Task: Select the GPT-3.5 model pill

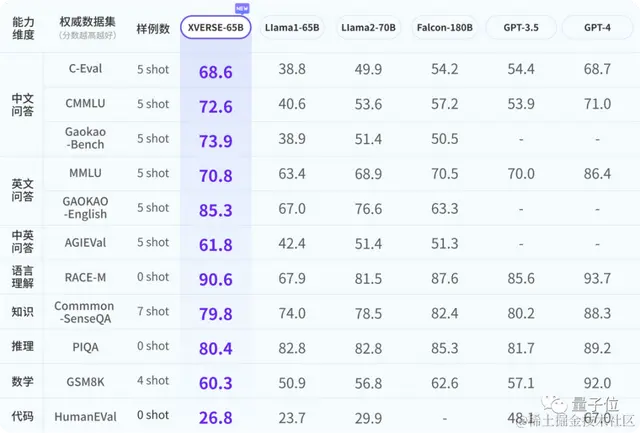Action: 521,27
